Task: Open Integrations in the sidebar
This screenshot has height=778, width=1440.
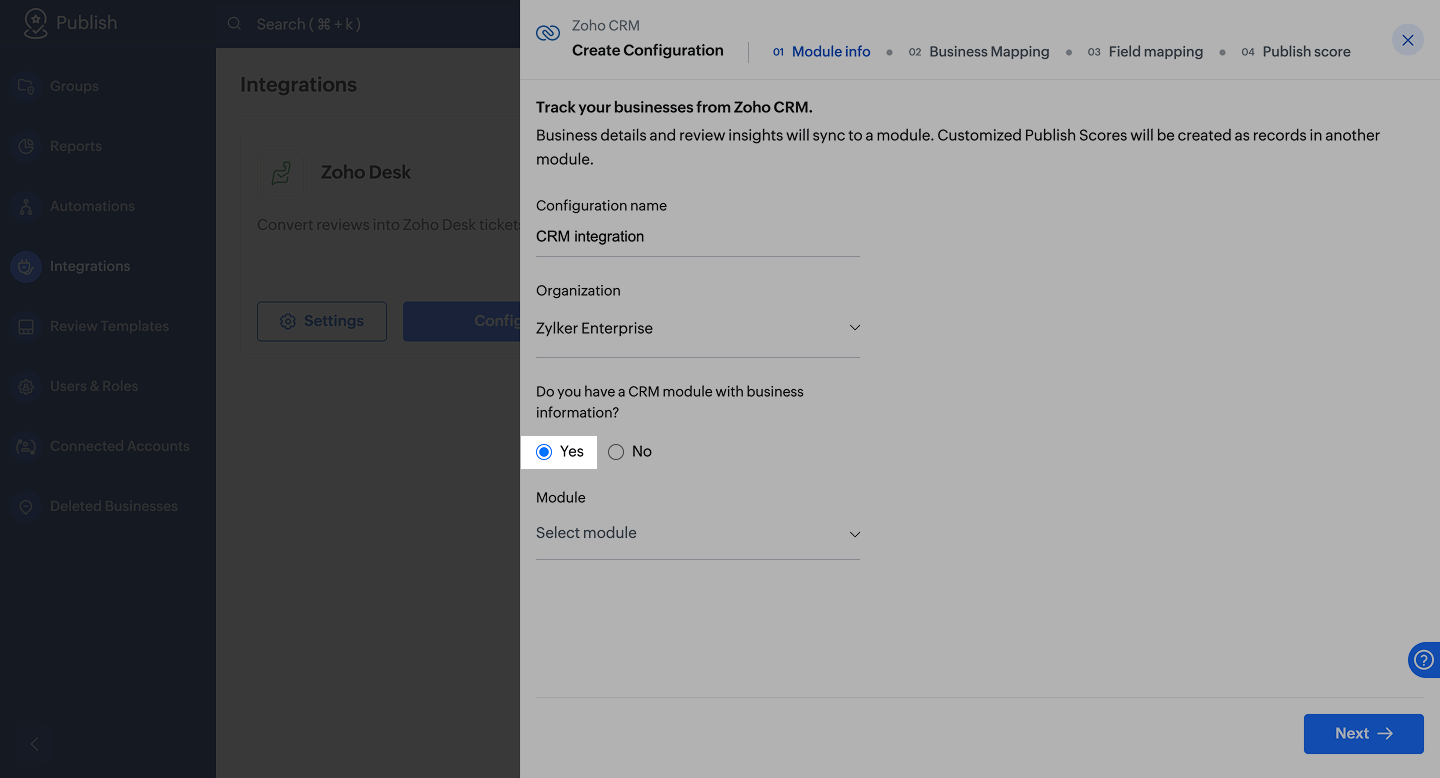Action: pos(90,266)
